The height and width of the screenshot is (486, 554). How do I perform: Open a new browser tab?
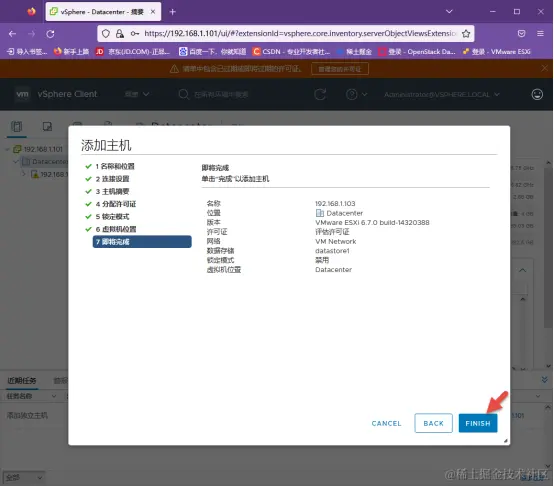pyautogui.click(x=172, y=12)
